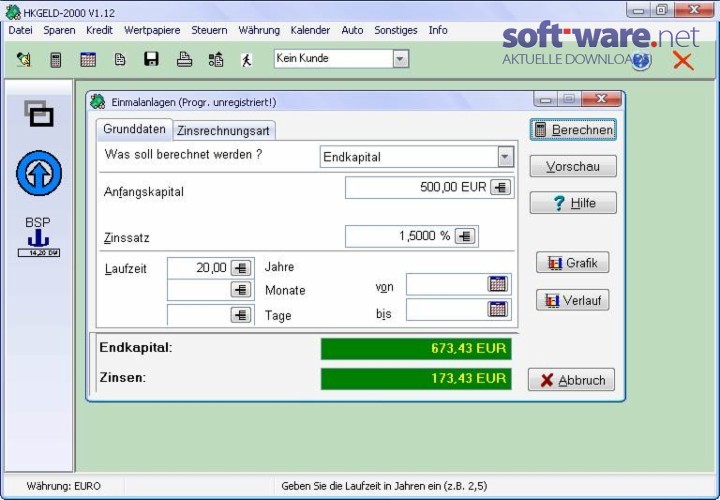Open the Kalender menu
The height and width of the screenshot is (500, 720).
pos(310,30)
